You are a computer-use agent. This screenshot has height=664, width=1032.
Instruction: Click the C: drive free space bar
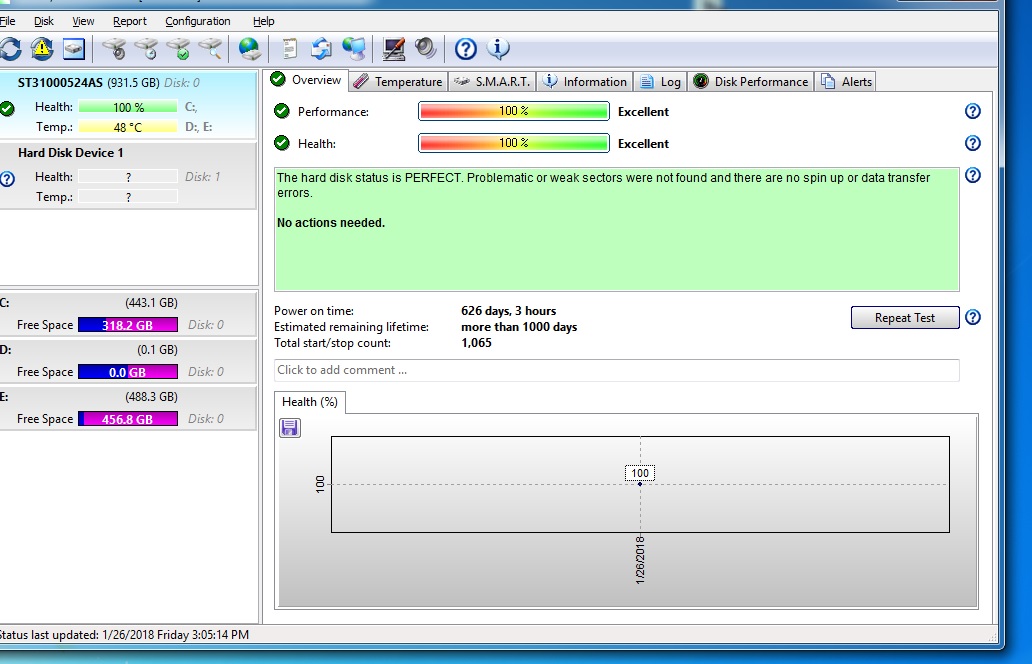(x=127, y=325)
